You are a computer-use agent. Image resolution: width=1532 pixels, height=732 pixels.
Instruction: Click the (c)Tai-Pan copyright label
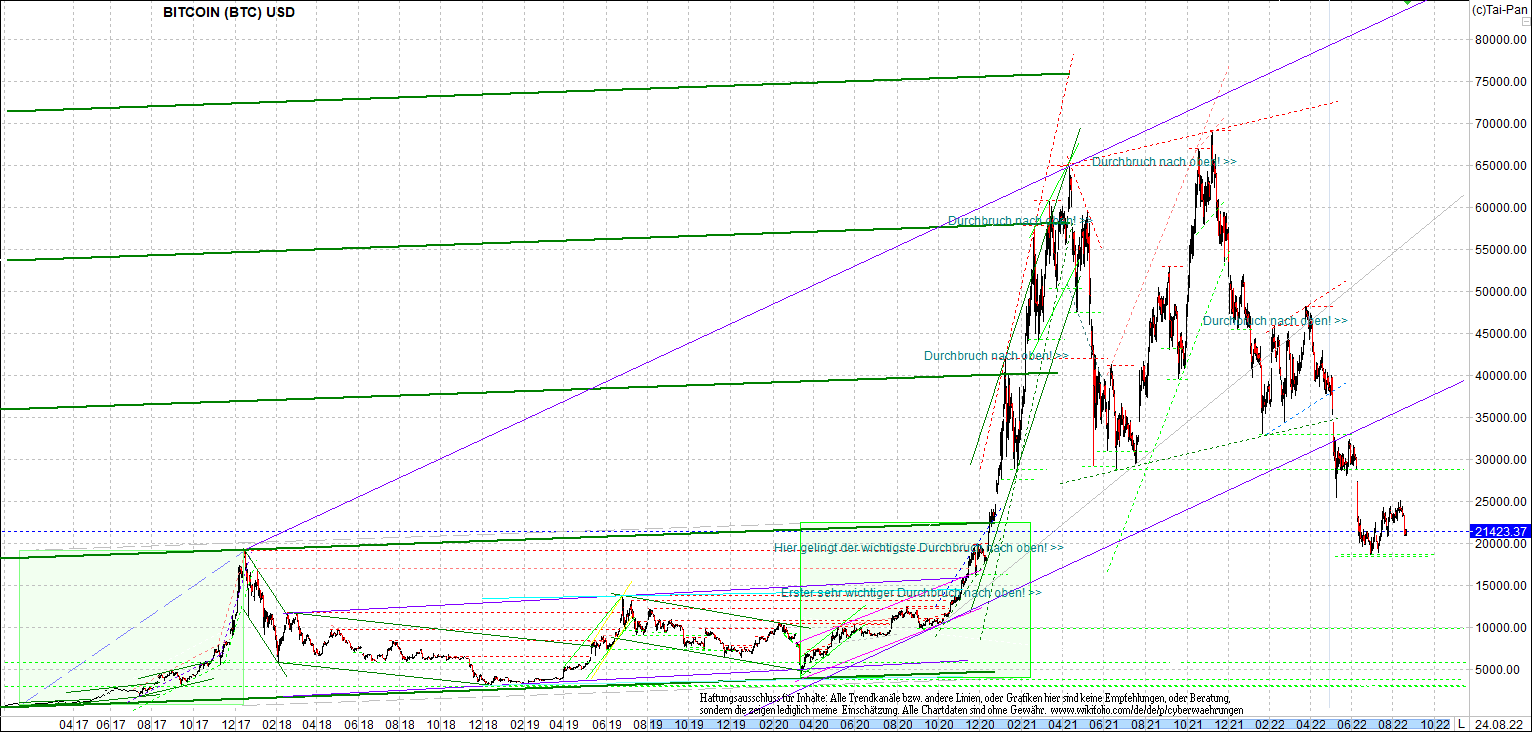(1499, 9)
